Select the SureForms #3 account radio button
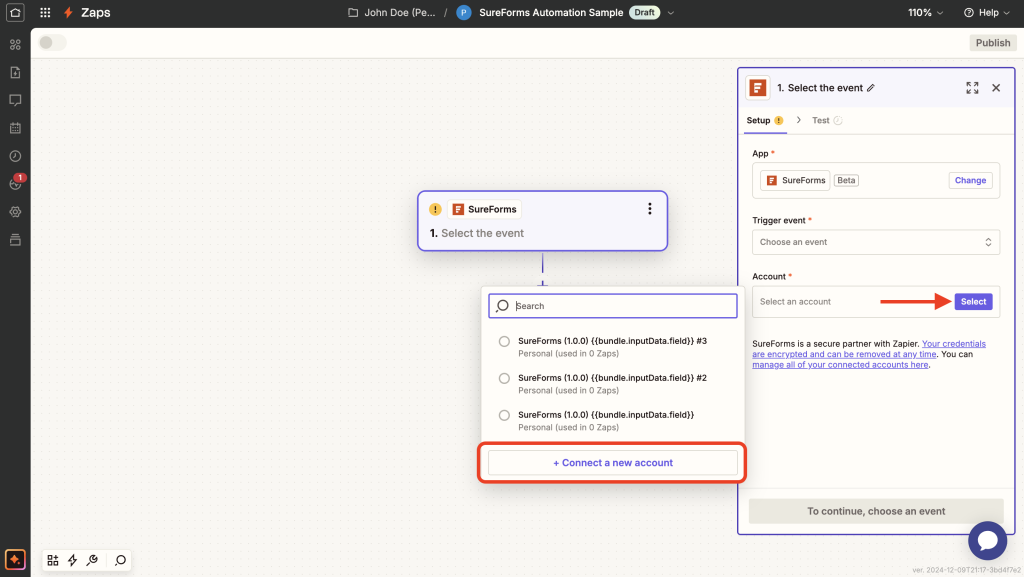This screenshot has height=577, width=1024. 504,341
